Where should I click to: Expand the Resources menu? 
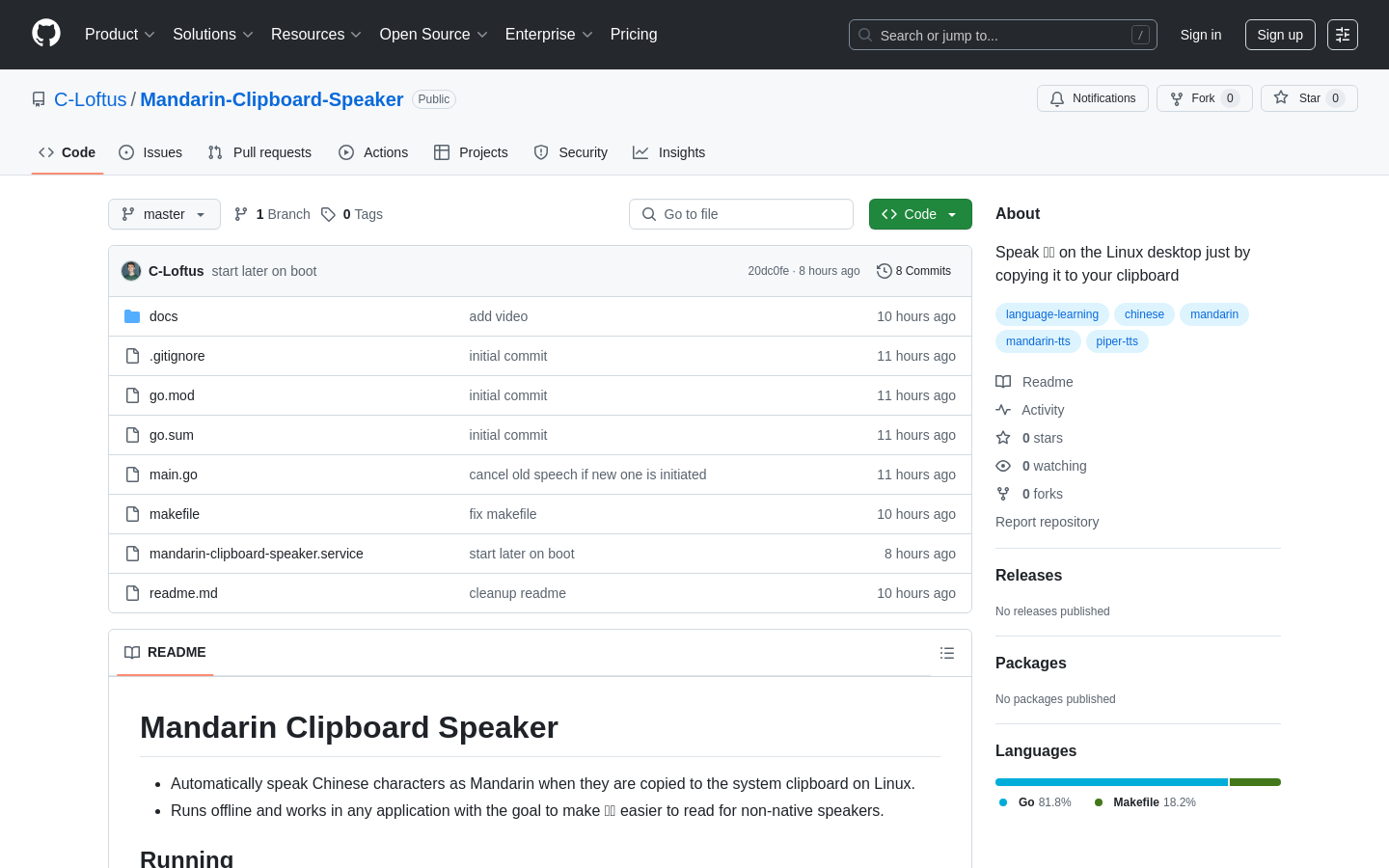pyautogui.click(x=316, y=35)
